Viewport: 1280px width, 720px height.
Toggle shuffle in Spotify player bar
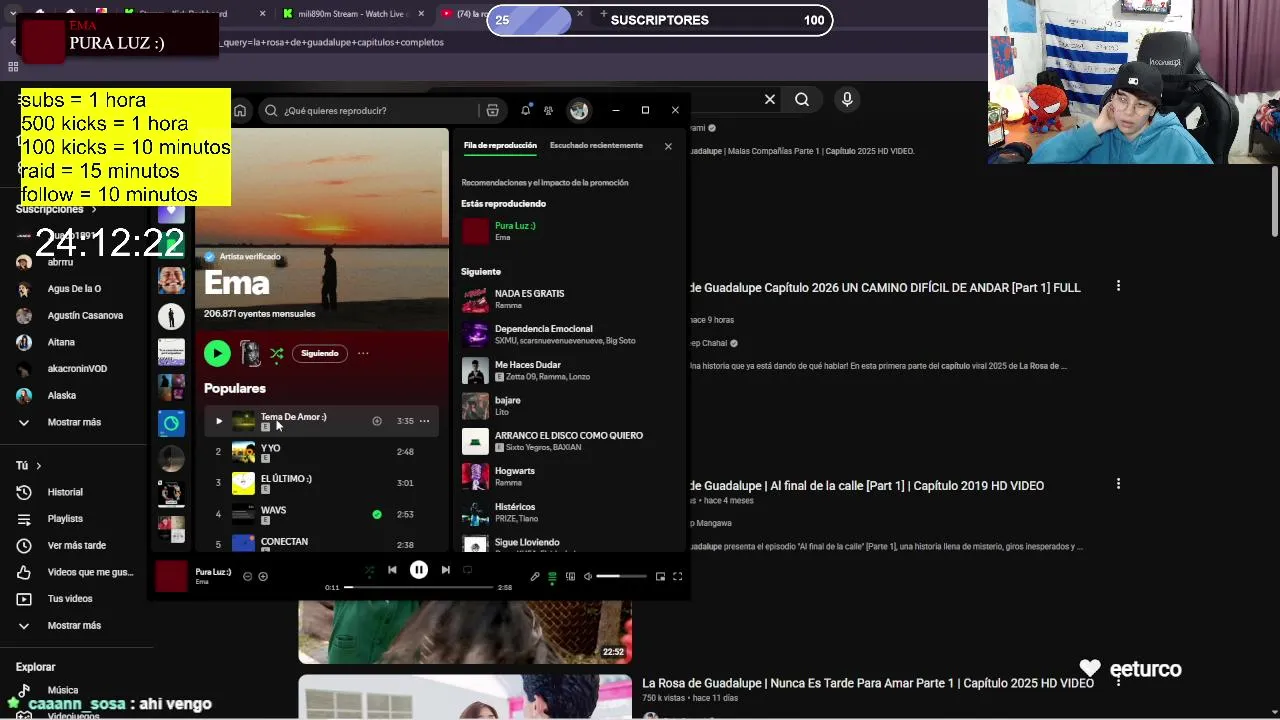tap(369, 570)
